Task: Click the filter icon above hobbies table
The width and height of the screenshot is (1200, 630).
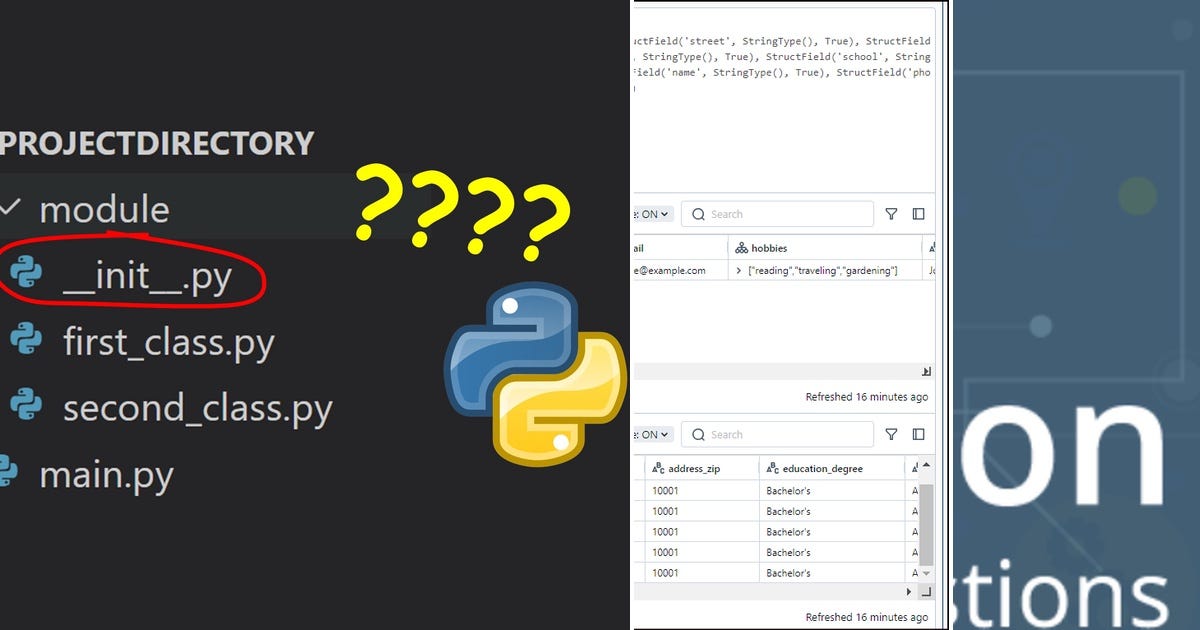Action: [x=891, y=214]
